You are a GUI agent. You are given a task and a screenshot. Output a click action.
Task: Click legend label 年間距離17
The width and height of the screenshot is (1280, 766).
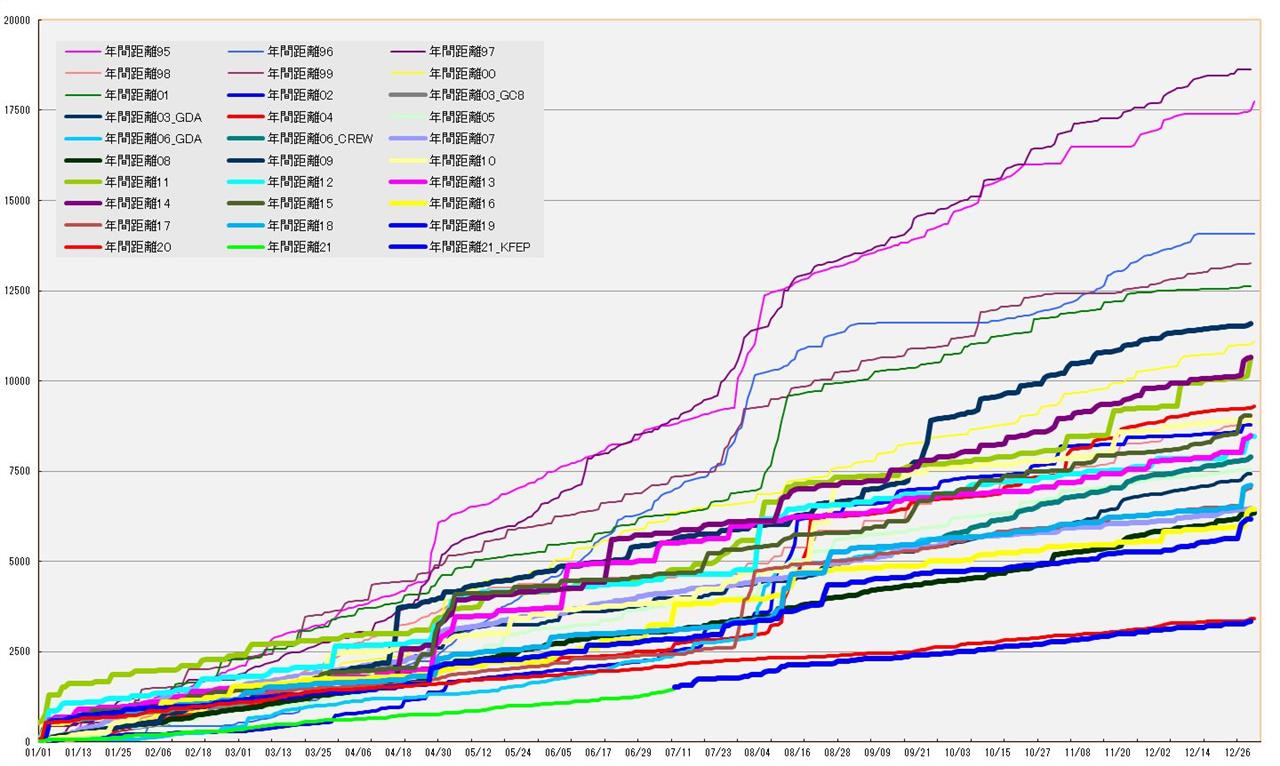point(138,225)
